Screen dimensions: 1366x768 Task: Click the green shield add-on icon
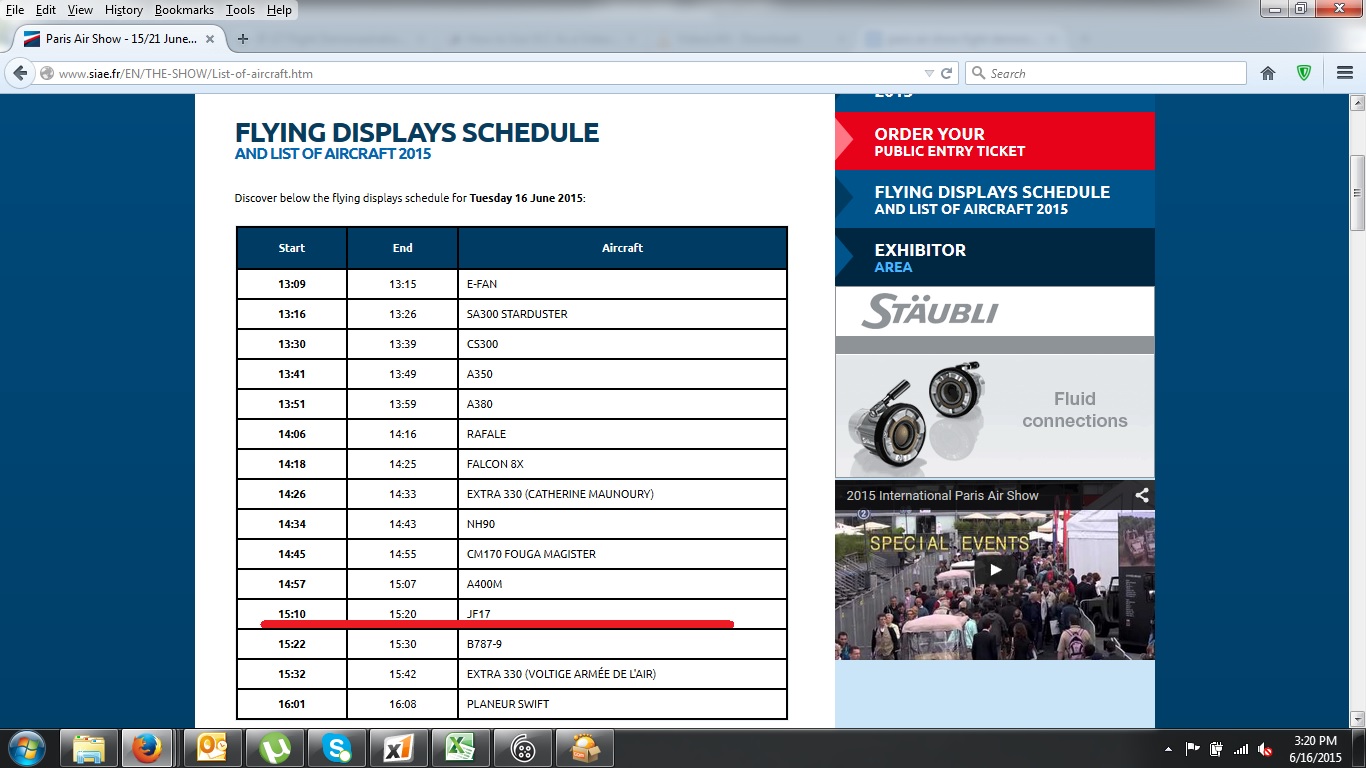click(x=1304, y=73)
